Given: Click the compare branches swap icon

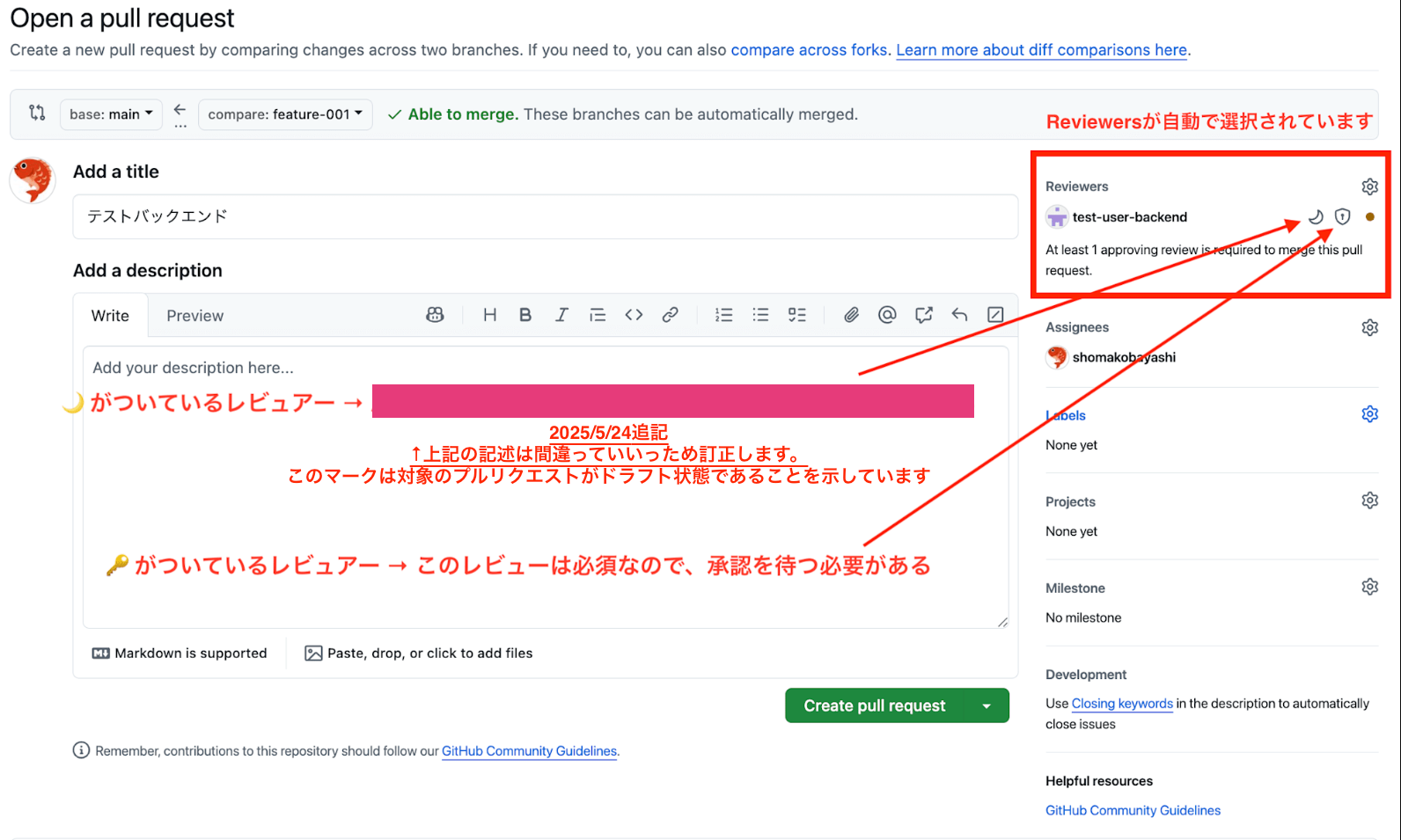Looking at the screenshot, I should [x=37, y=113].
